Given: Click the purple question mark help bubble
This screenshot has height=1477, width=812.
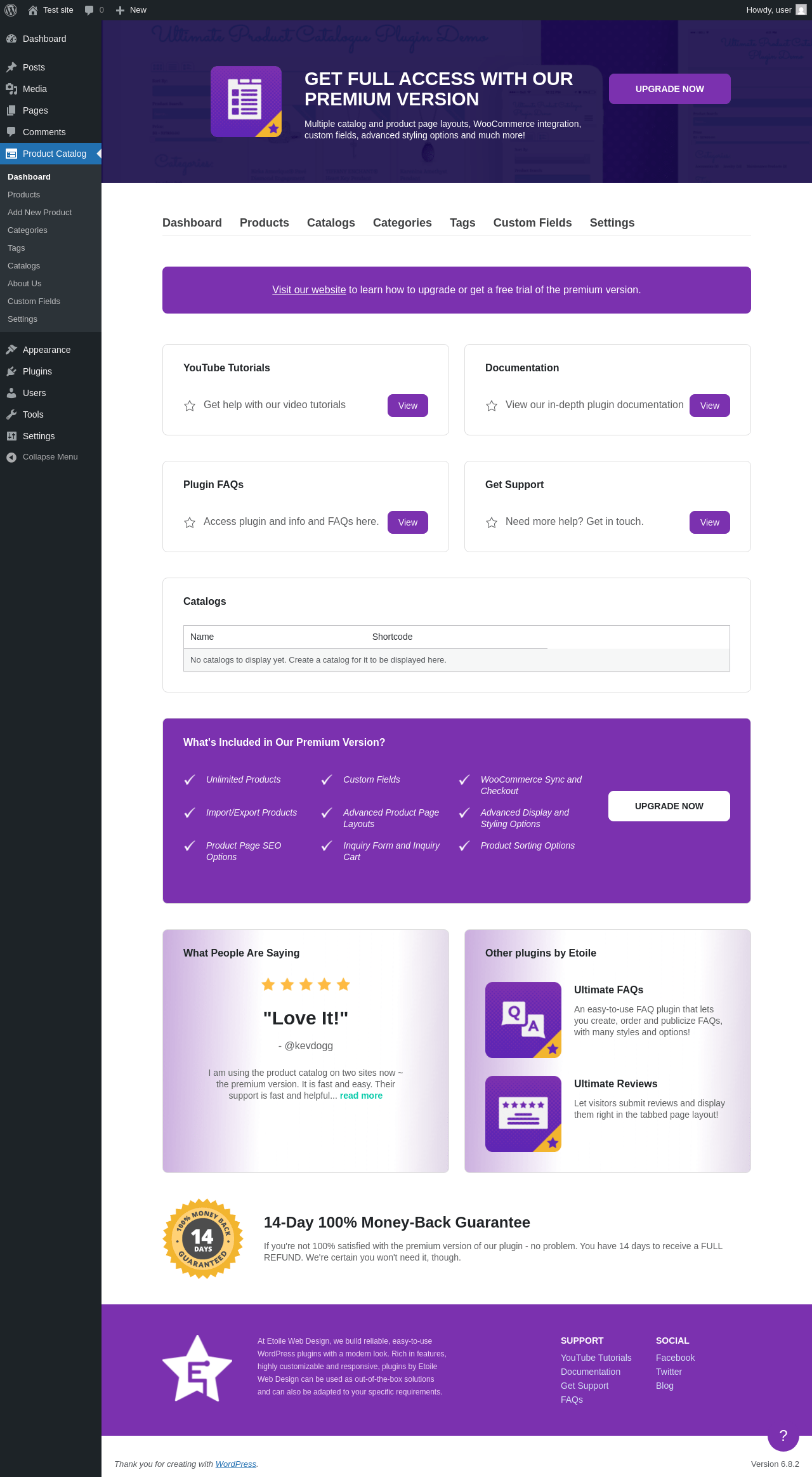Looking at the screenshot, I should coord(783,1436).
